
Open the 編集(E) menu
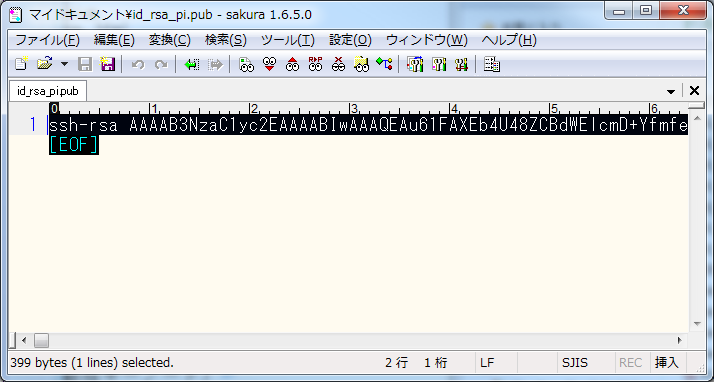pyautogui.click(x=114, y=40)
